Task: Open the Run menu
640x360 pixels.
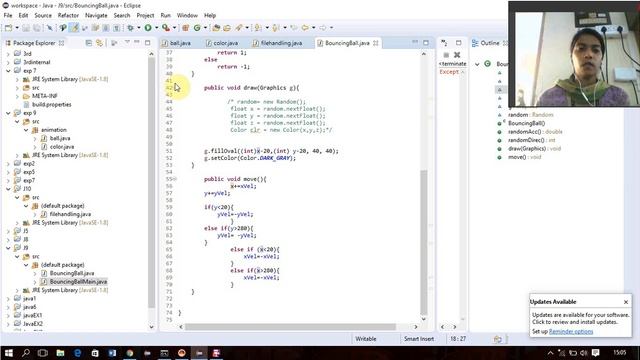Action: (165, 16)
